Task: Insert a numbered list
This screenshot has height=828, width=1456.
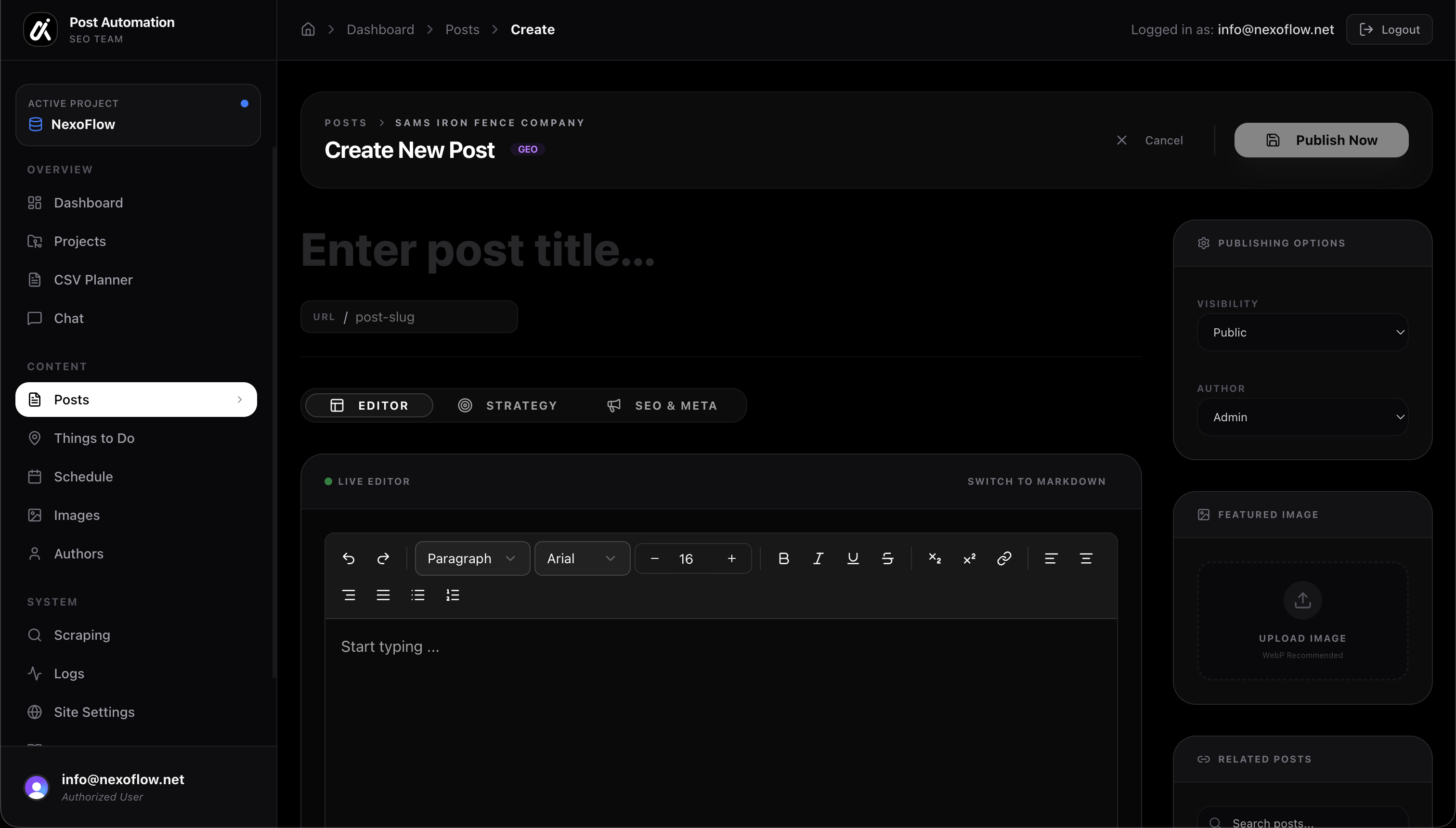Action: click(x=452, y=595)
